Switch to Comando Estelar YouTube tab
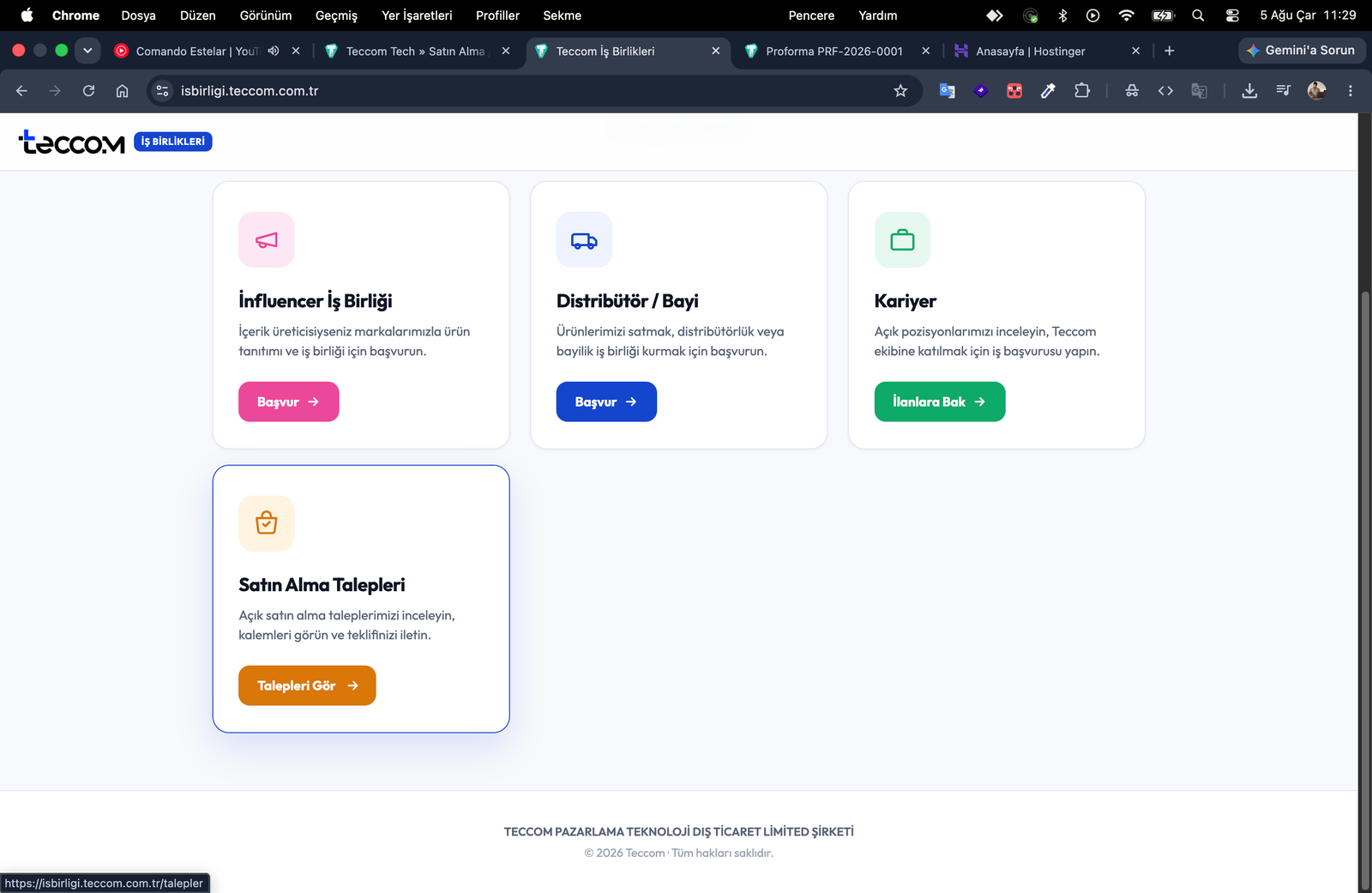This screenshot has height=893, width=1372. coord(197,51)
